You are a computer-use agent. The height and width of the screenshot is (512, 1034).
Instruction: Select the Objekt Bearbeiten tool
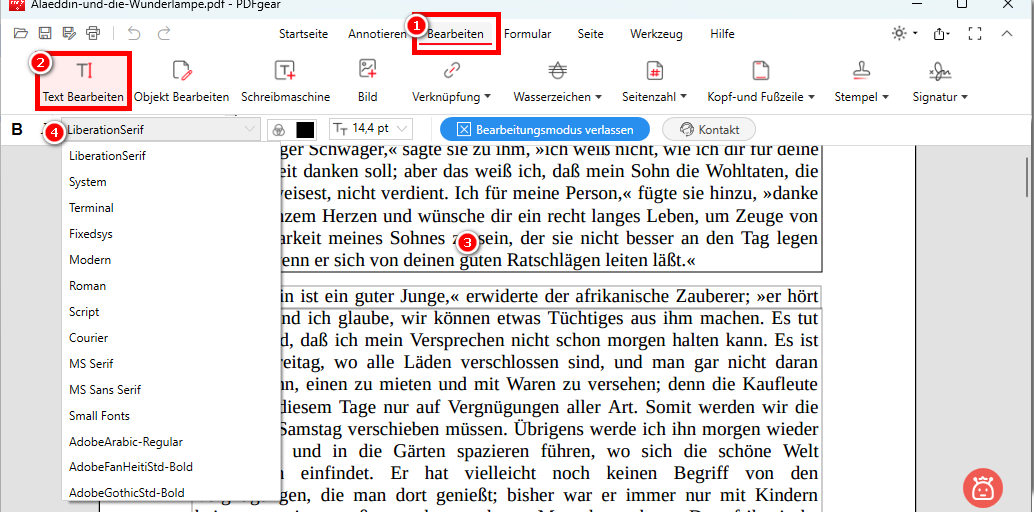tap(181, 81)
